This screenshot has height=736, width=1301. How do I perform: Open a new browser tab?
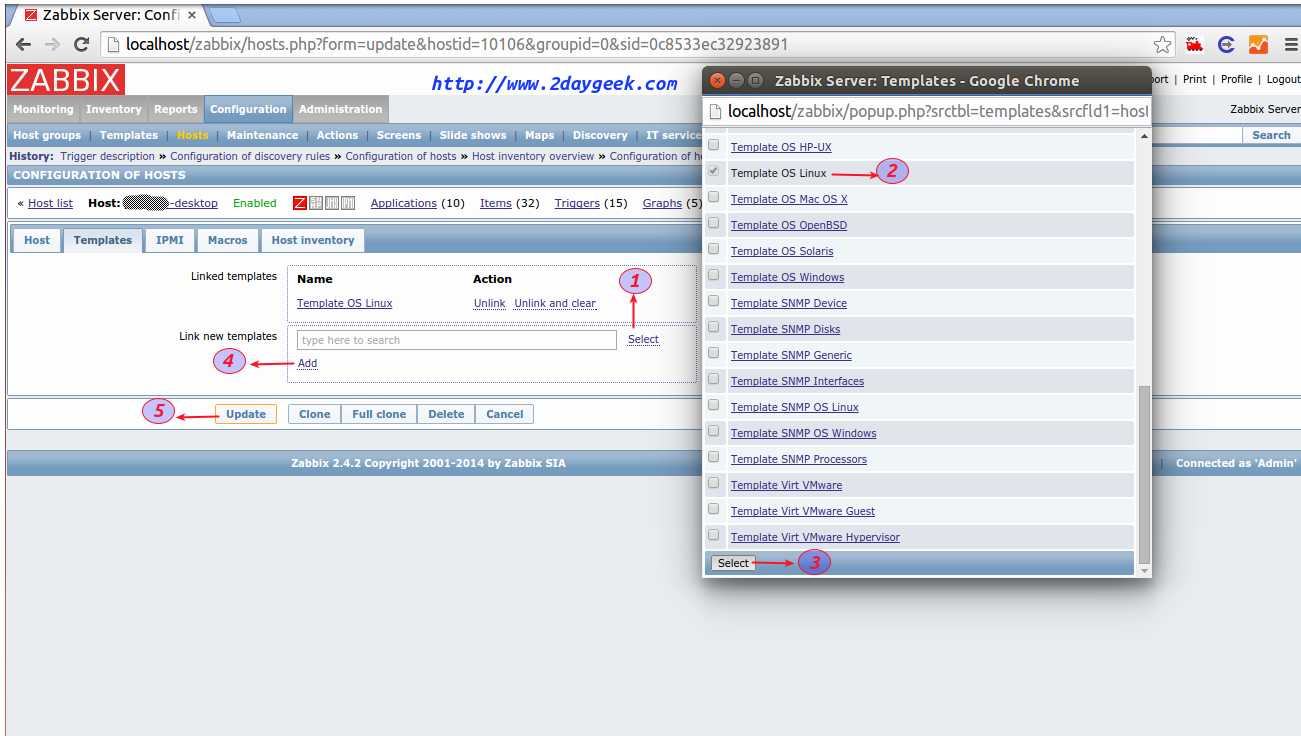(x=224, y=15)
